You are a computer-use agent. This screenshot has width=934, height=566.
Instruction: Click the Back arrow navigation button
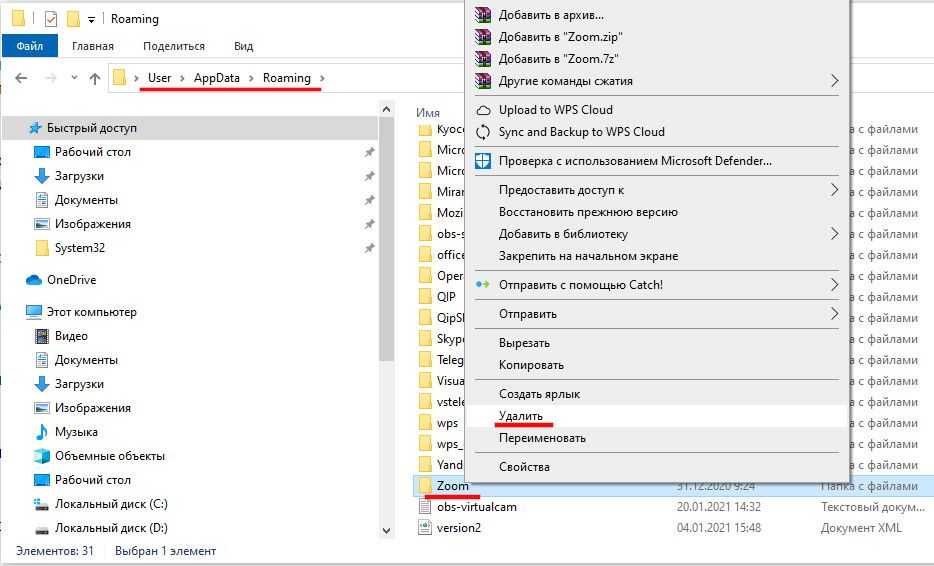(21, 78)
